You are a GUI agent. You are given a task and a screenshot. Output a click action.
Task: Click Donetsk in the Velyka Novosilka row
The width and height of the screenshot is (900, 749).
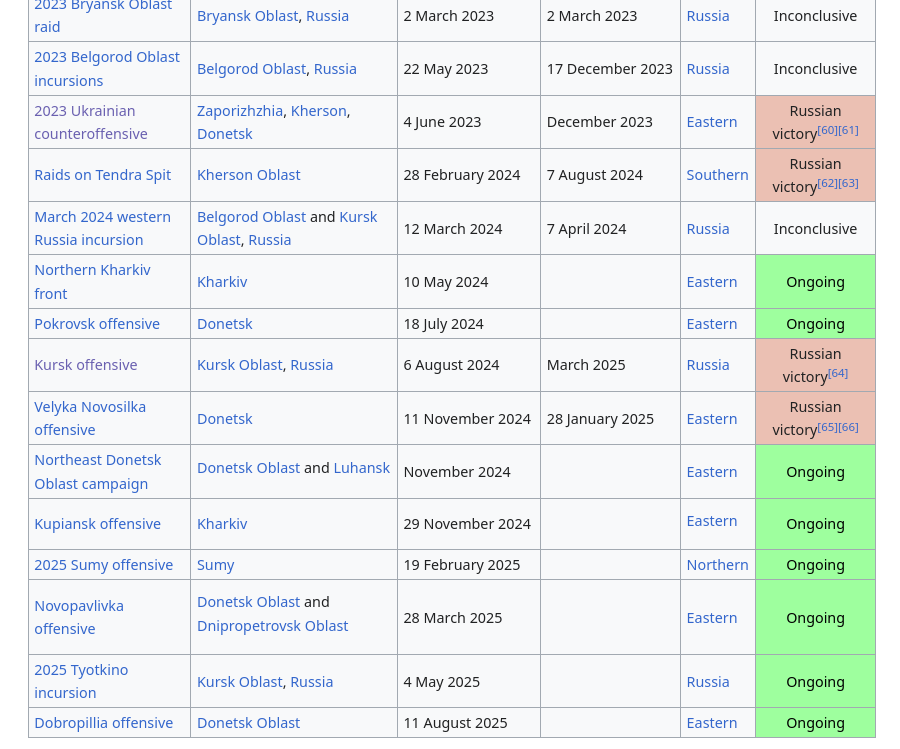224,419
